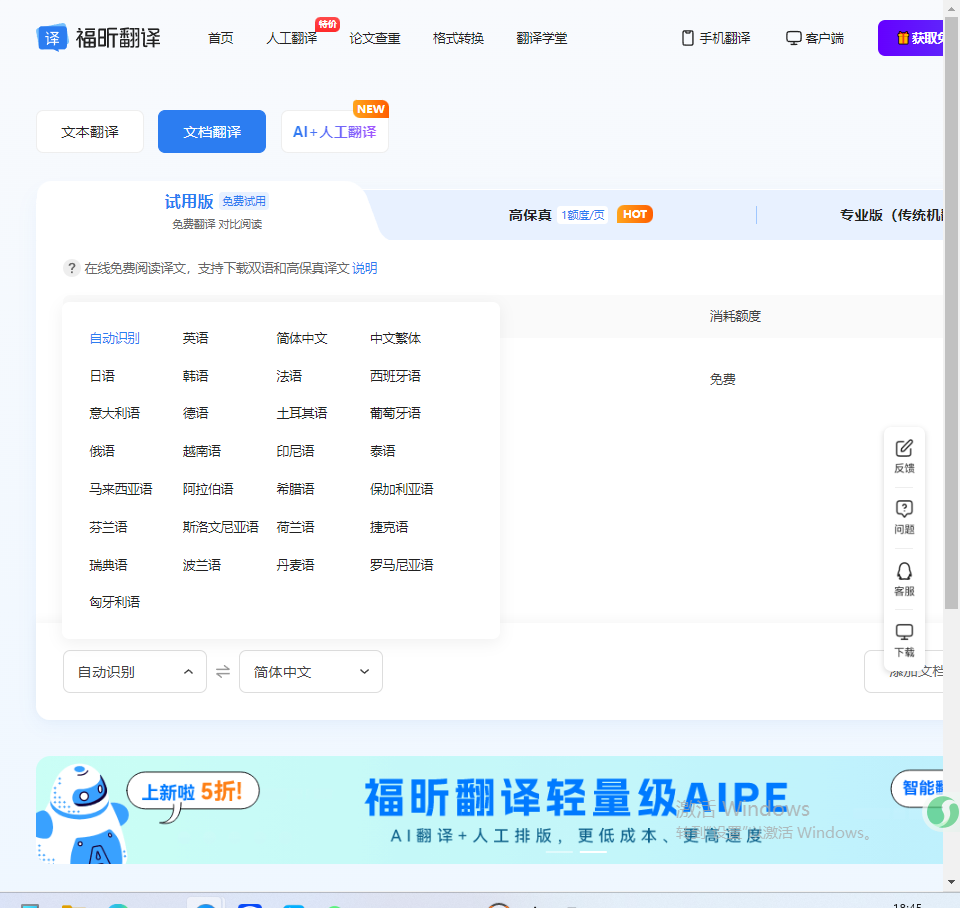This screenshot has height=908, width=960.
Task: Choose 俄语 in language list
Action: 102,451
